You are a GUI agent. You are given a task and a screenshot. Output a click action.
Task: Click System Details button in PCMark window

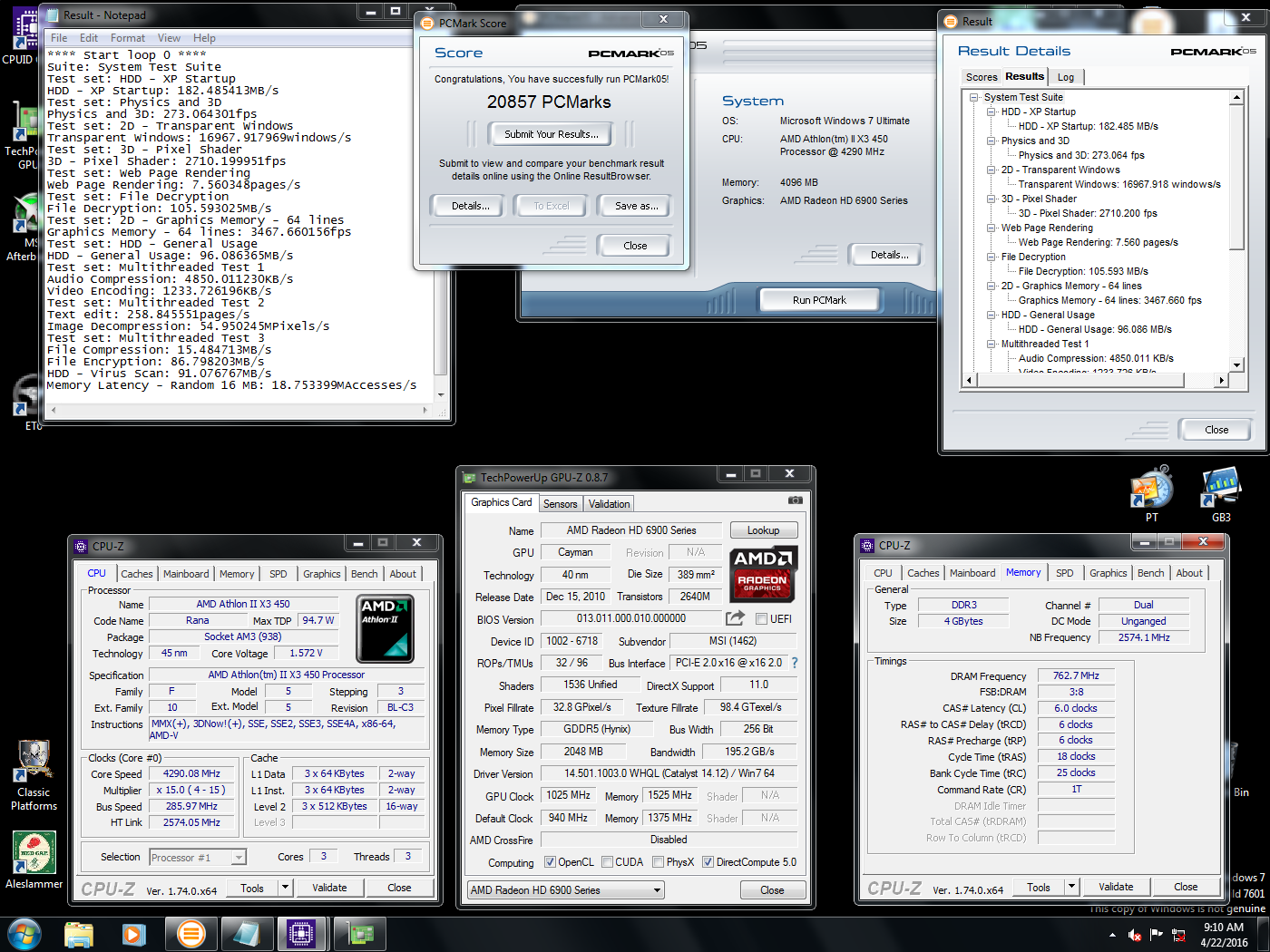889,255
